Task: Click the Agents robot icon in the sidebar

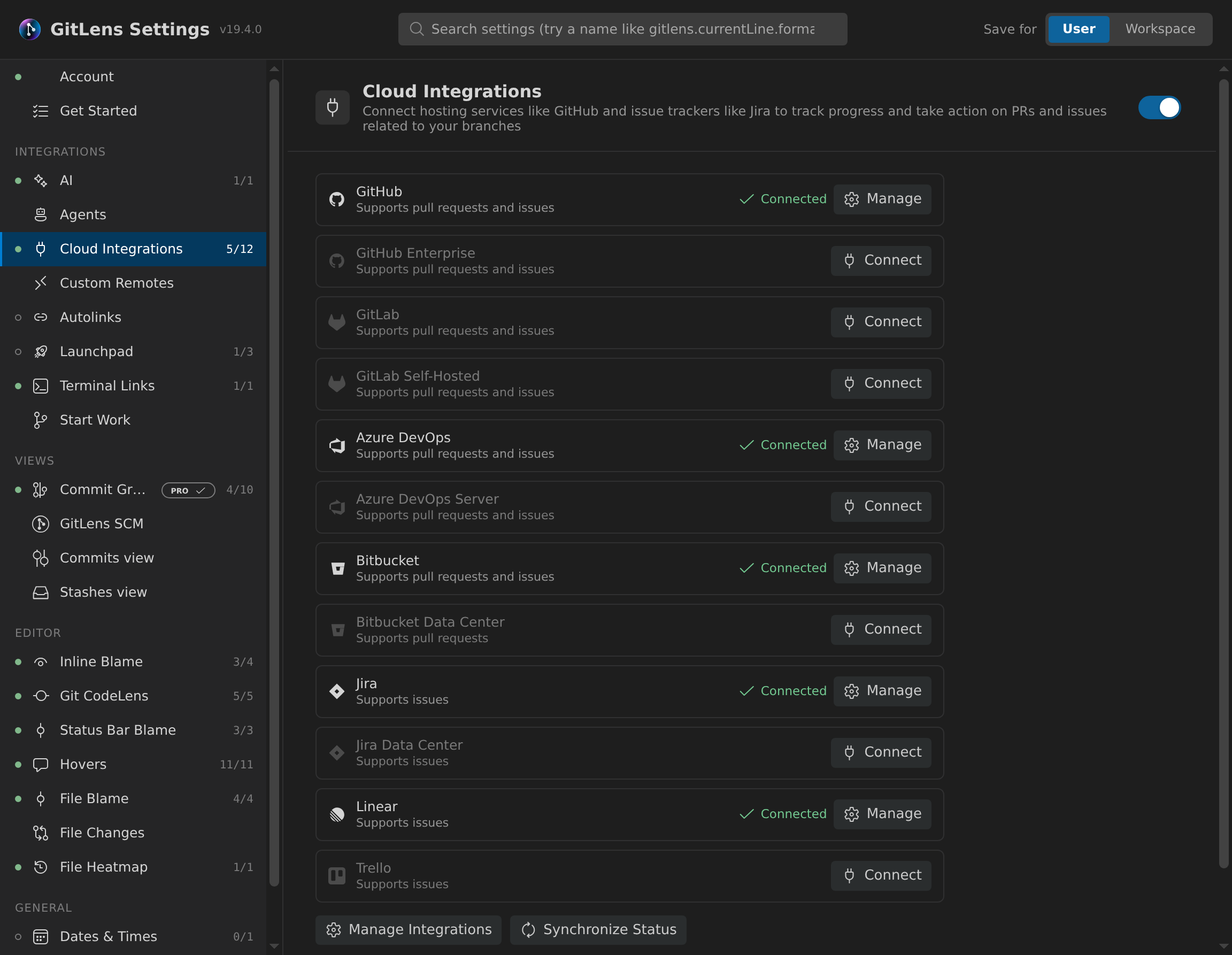Action: (41, 215)
